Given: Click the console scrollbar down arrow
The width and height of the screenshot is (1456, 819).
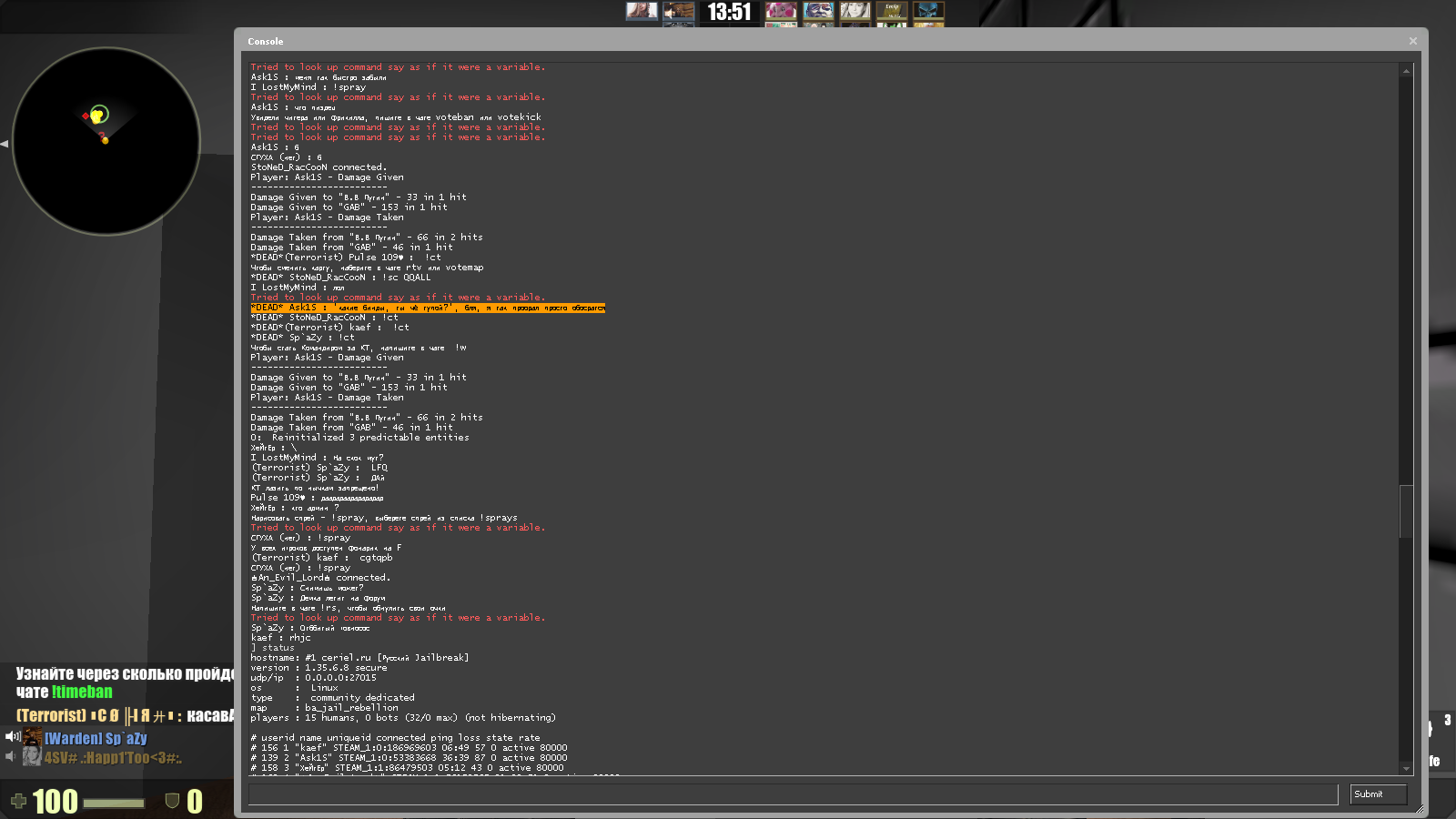Looking at the screenshot, I should 1406,769.
